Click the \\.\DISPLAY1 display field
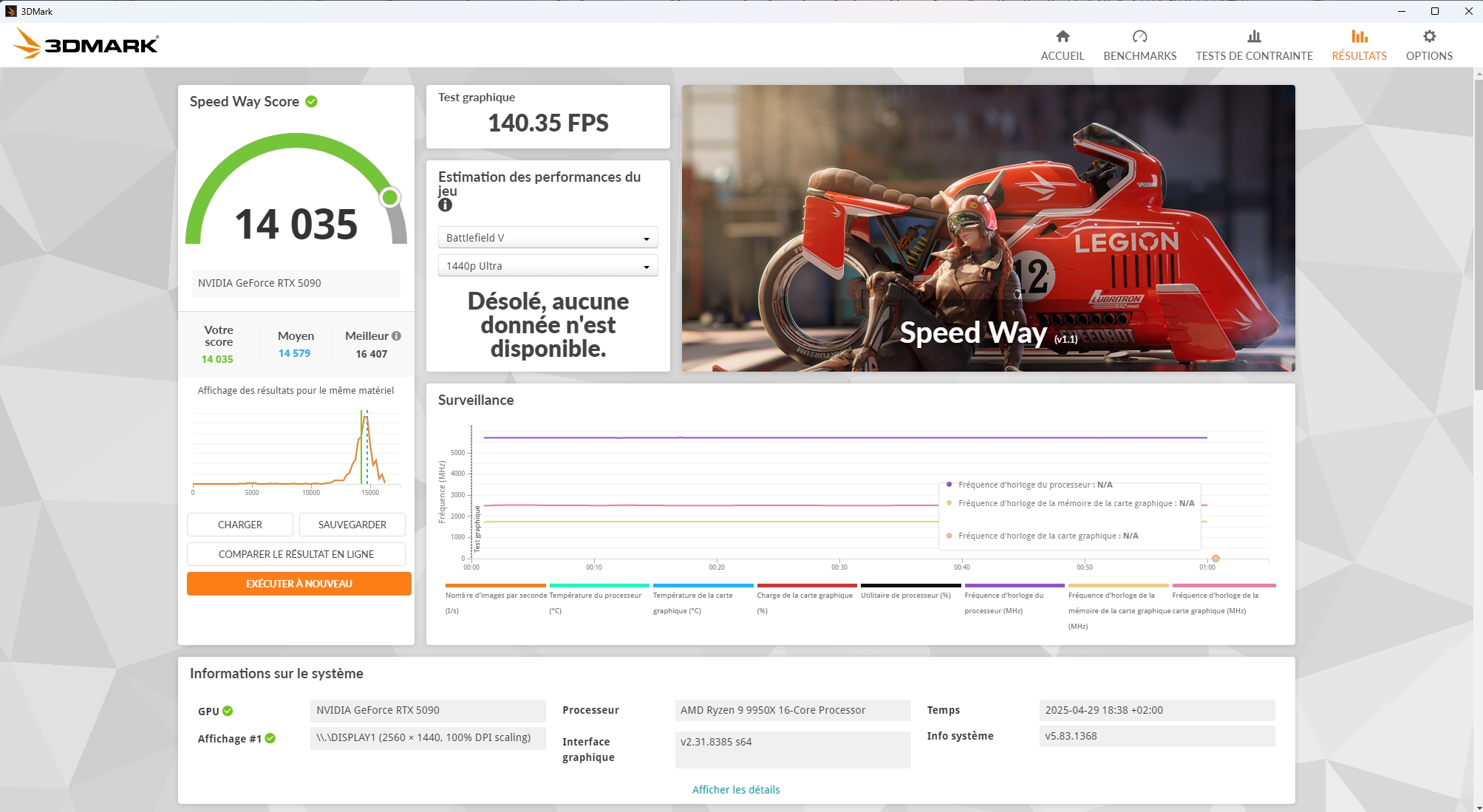The image size is (1483, 812). point(428,737)
